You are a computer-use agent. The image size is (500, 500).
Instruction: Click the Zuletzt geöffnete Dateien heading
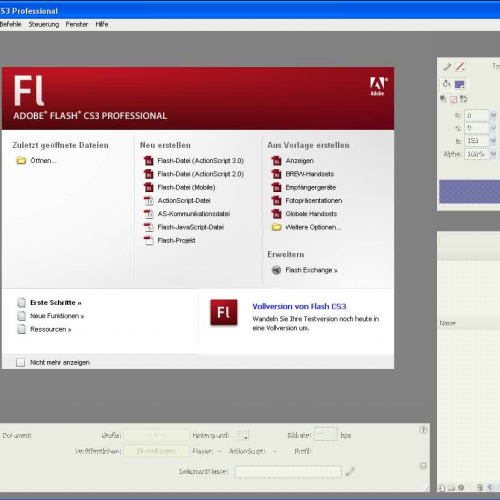pos(60,145)
